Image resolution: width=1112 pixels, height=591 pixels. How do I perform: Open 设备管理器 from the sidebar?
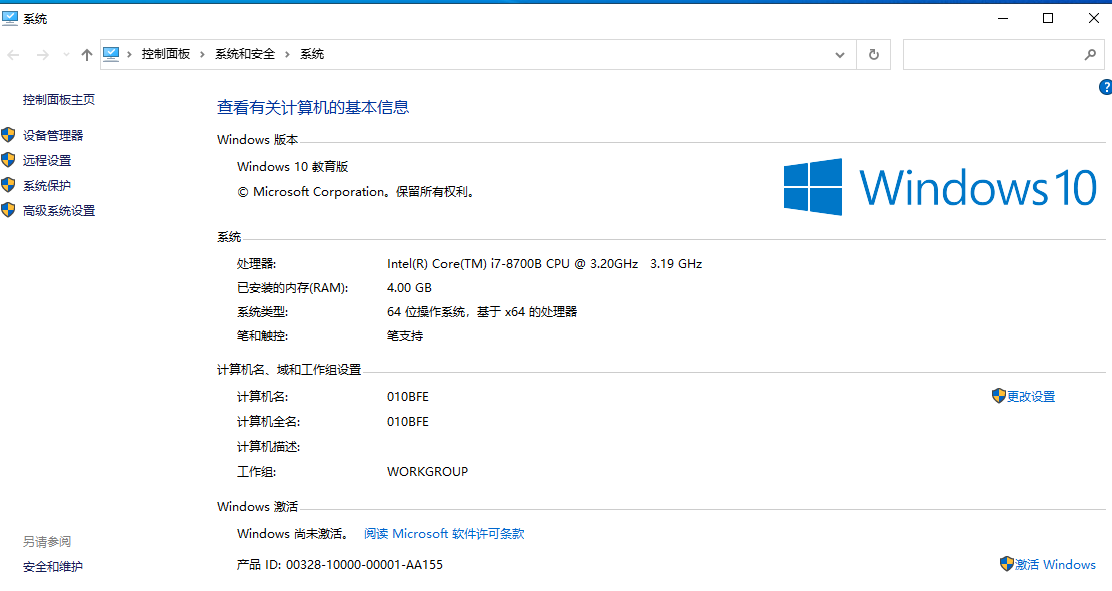pos(53,135)
